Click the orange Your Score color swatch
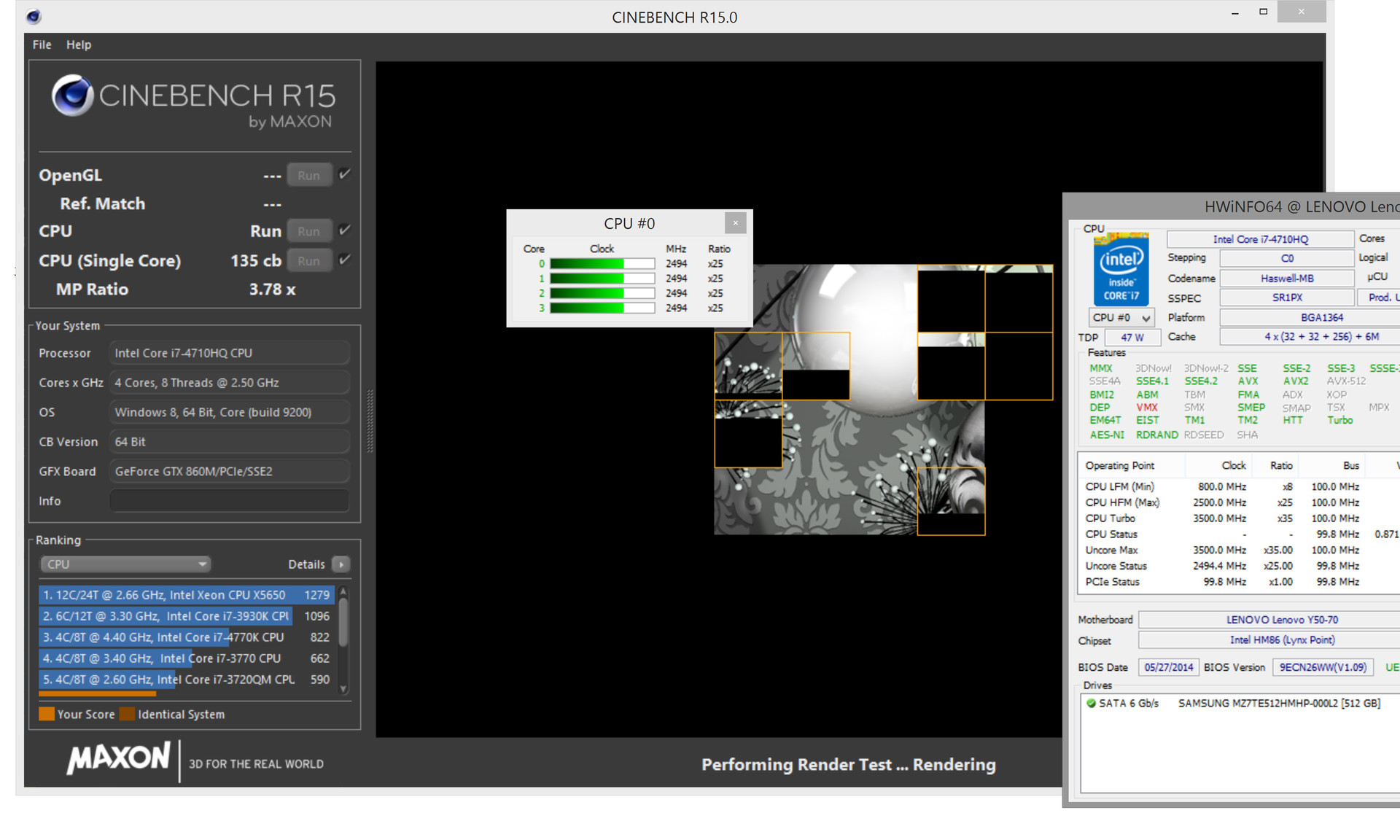The image size is (1400, 840). point(47,714)
